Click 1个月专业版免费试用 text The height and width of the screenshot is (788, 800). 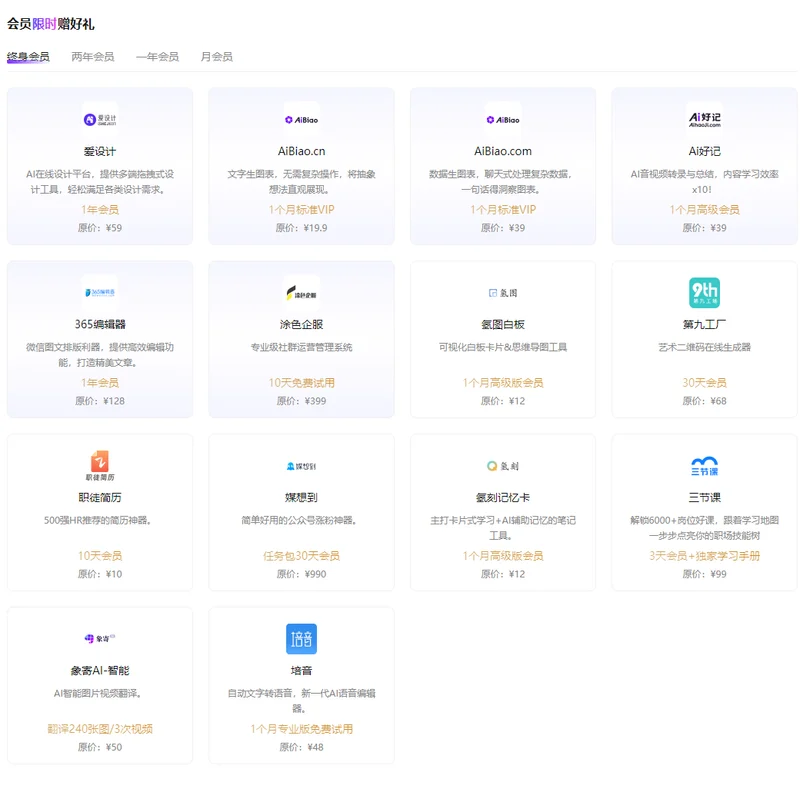(301, 728)
